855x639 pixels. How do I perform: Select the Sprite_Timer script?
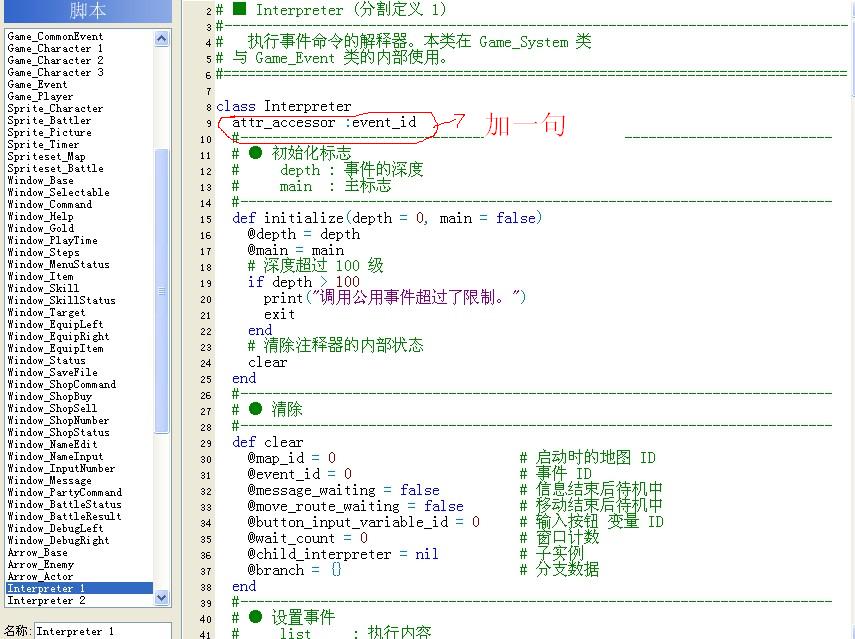click(x=43, y=144)
